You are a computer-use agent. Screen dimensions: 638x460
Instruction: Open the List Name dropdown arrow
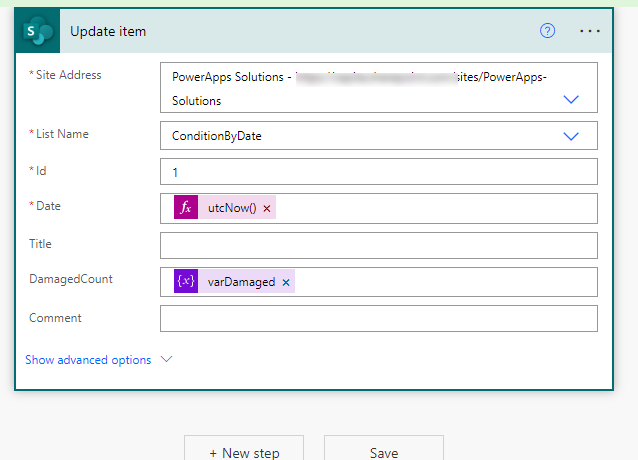pos(572,136)
